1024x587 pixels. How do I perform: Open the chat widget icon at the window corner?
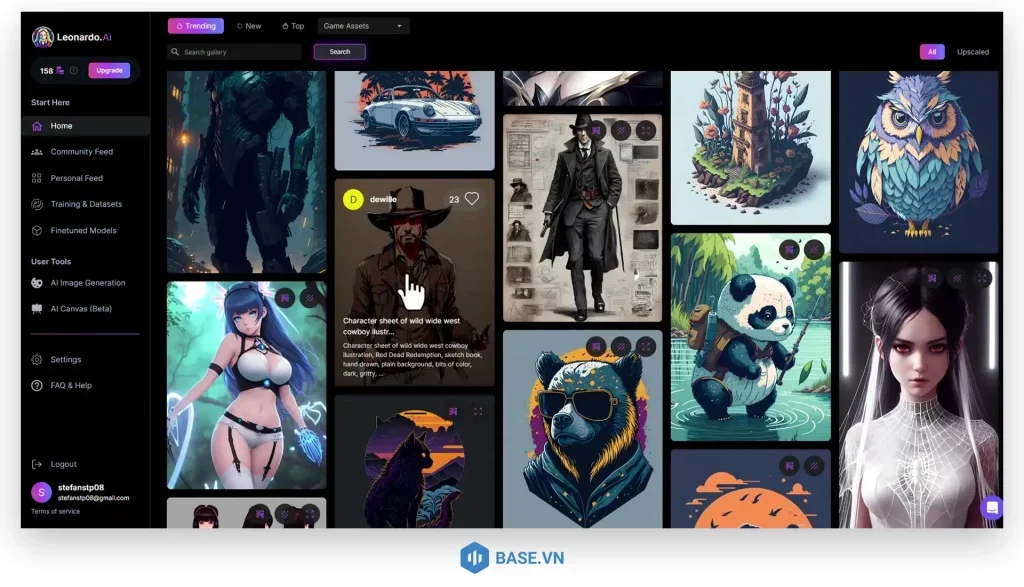click(992, 507)
